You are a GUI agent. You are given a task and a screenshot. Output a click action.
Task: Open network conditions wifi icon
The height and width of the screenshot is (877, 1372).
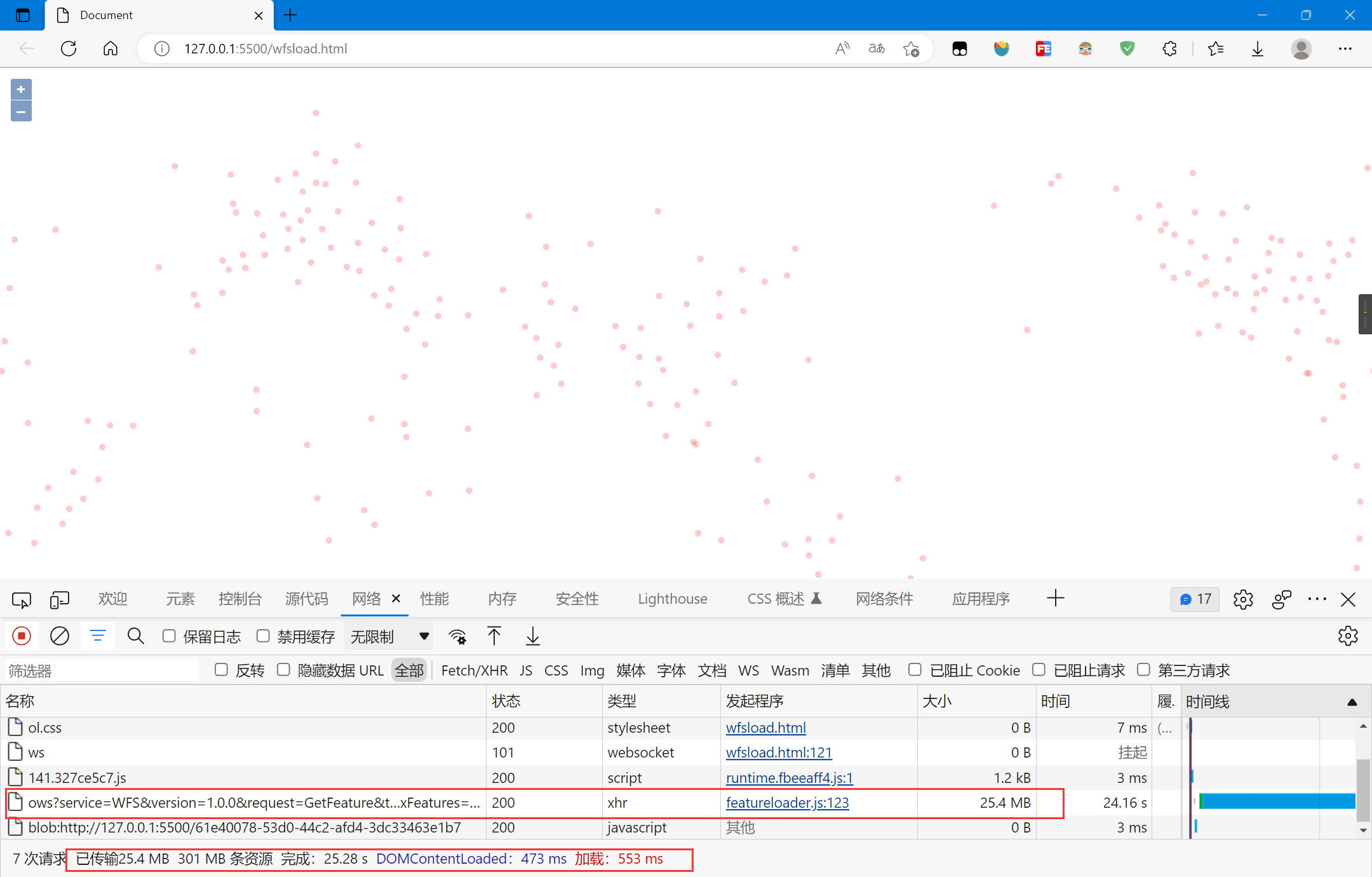[457, 636]
